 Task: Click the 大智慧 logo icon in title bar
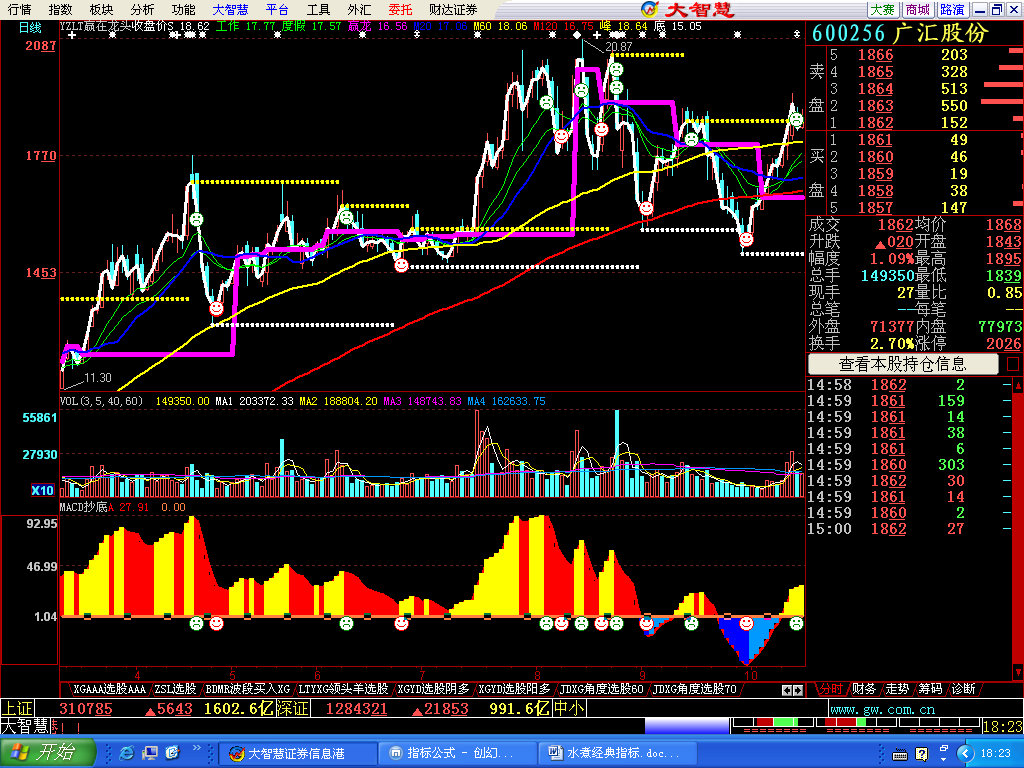click(x=649, y=9)
